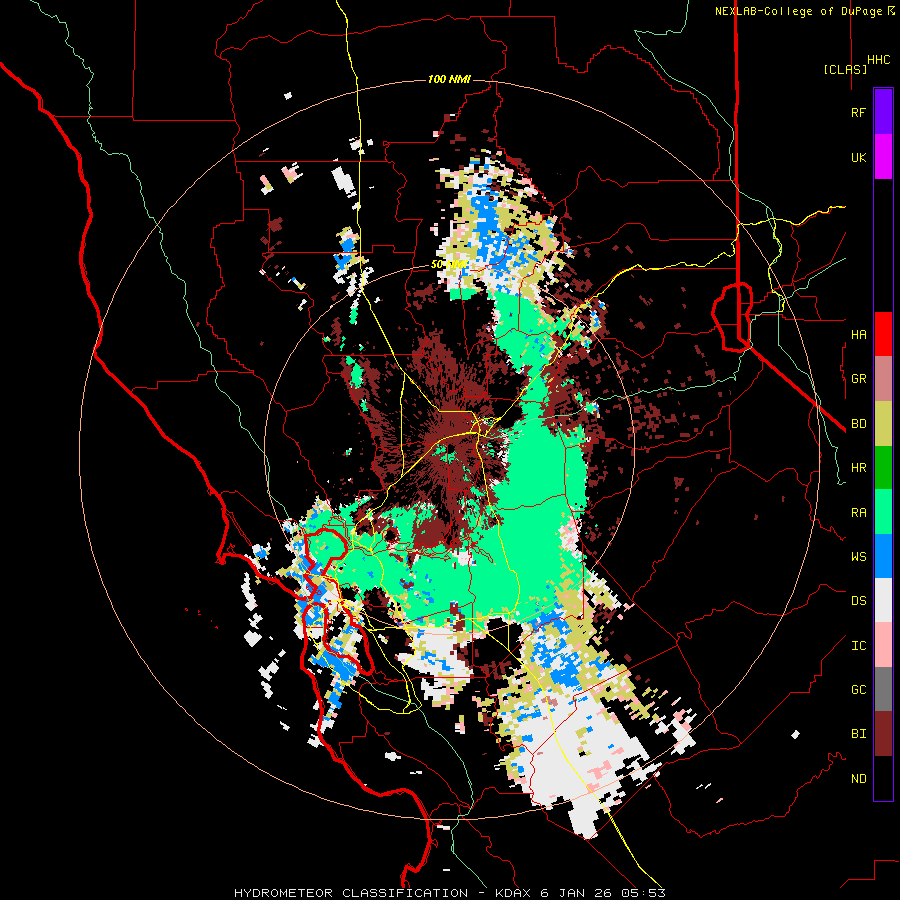Image resolution: width=900 pixels, height=900 pixels.
Task: Click the DS legend label
Action: click(858, 601)
